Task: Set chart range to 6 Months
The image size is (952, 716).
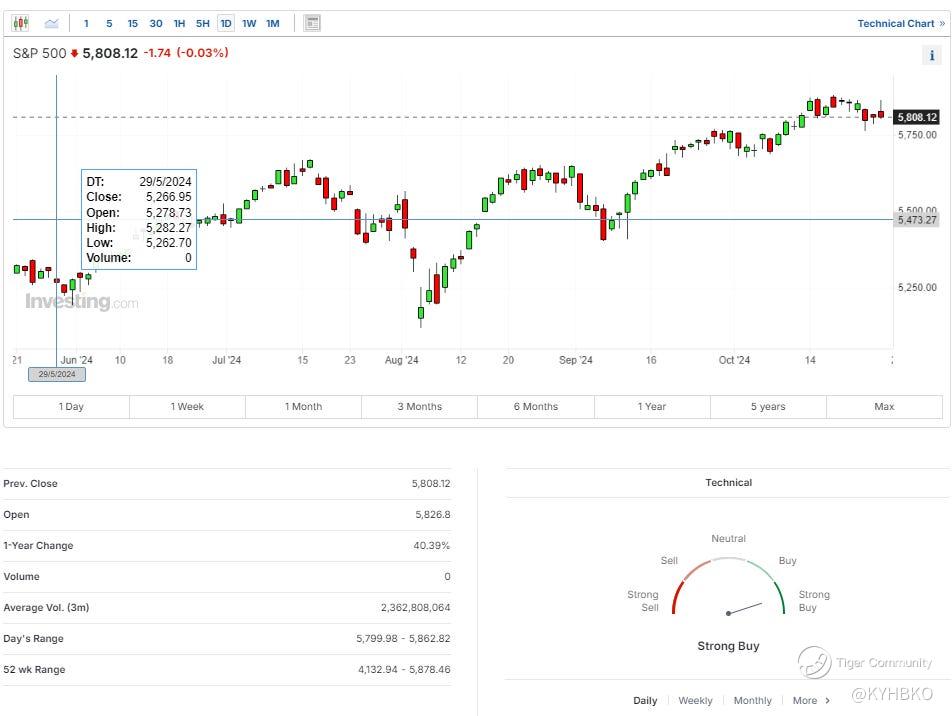Action: [536, 407]
